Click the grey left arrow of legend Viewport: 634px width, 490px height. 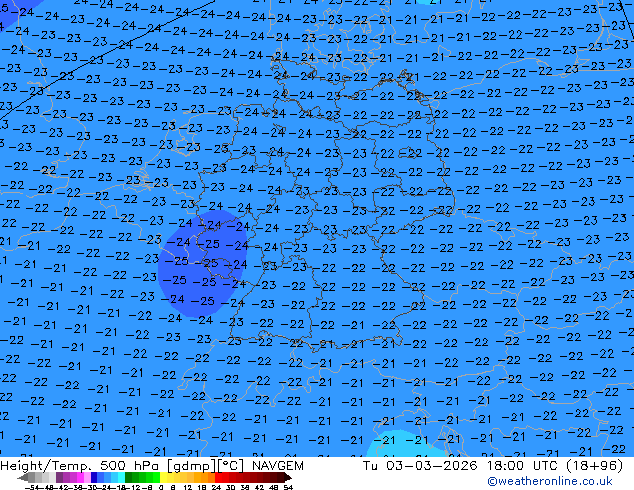coord(23,477)
